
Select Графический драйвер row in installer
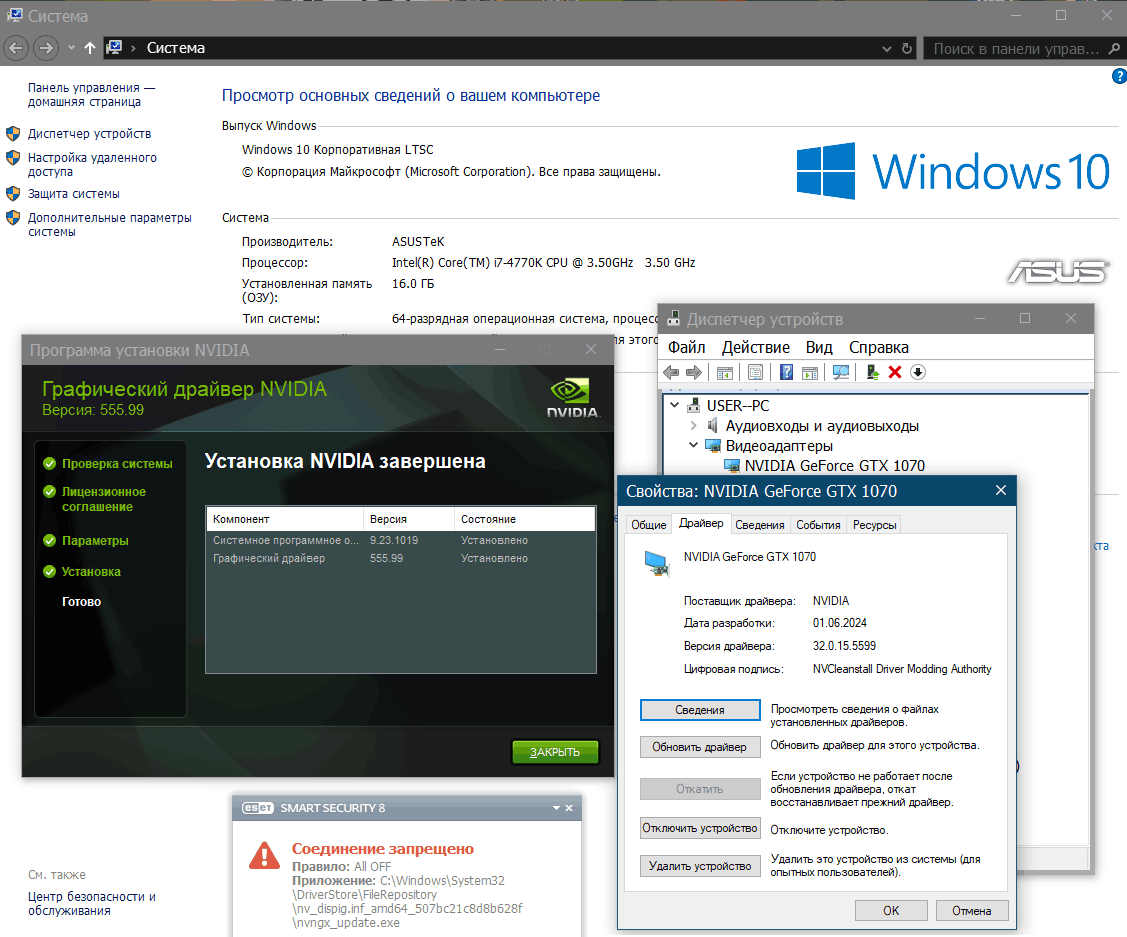[x=401, y=558]
